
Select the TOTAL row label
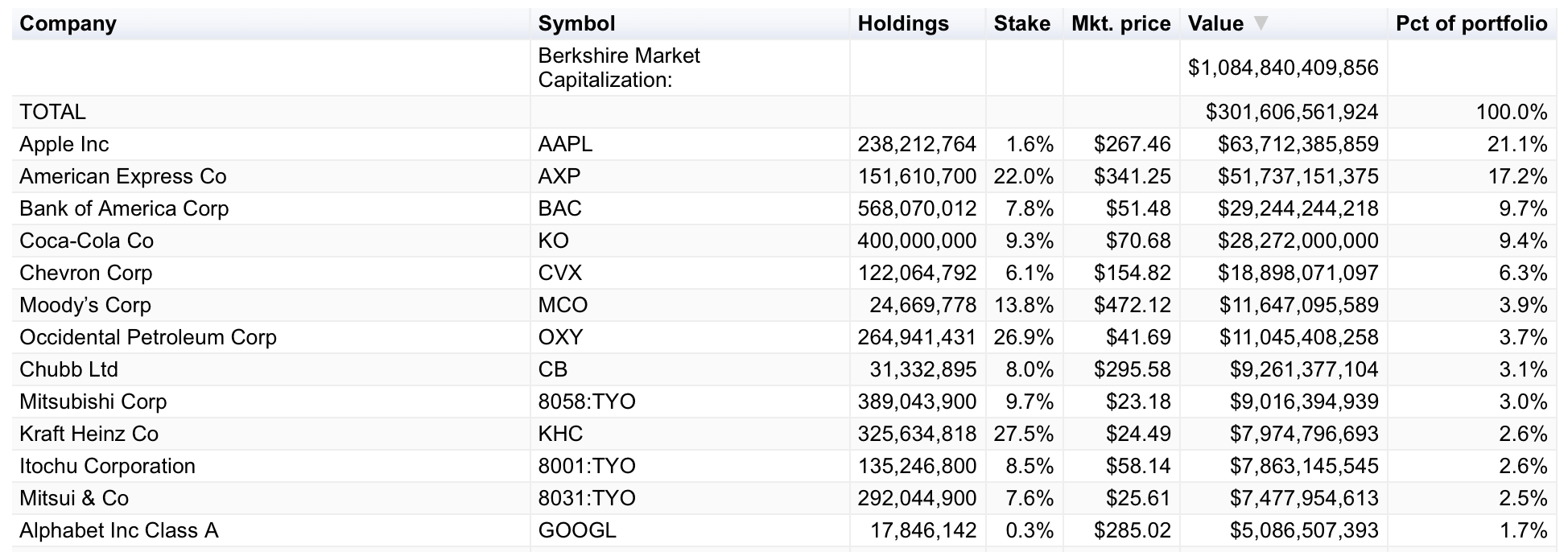pos(53,113)
